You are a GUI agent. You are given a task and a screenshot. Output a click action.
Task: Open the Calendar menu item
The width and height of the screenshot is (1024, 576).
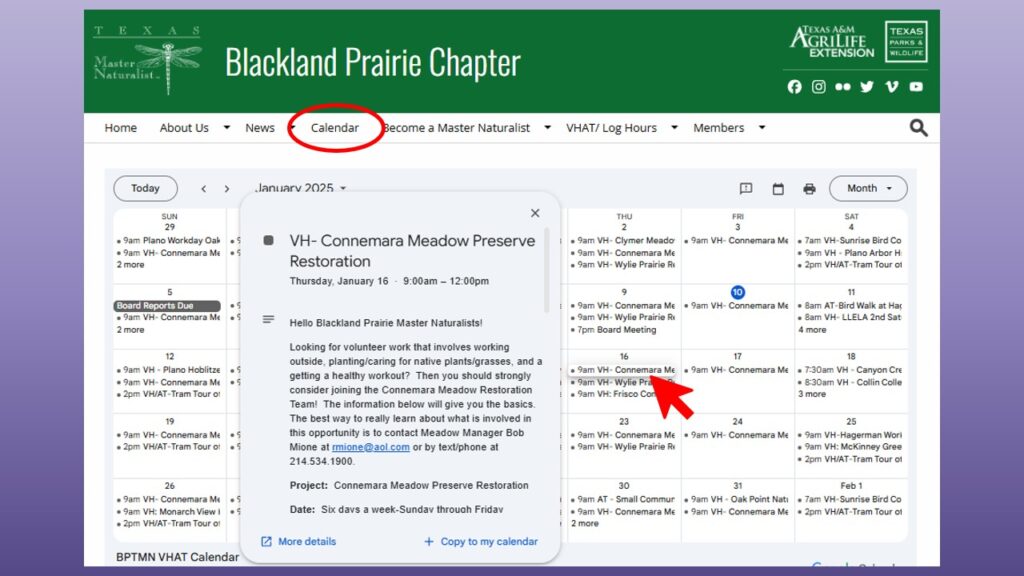[335, 128]
